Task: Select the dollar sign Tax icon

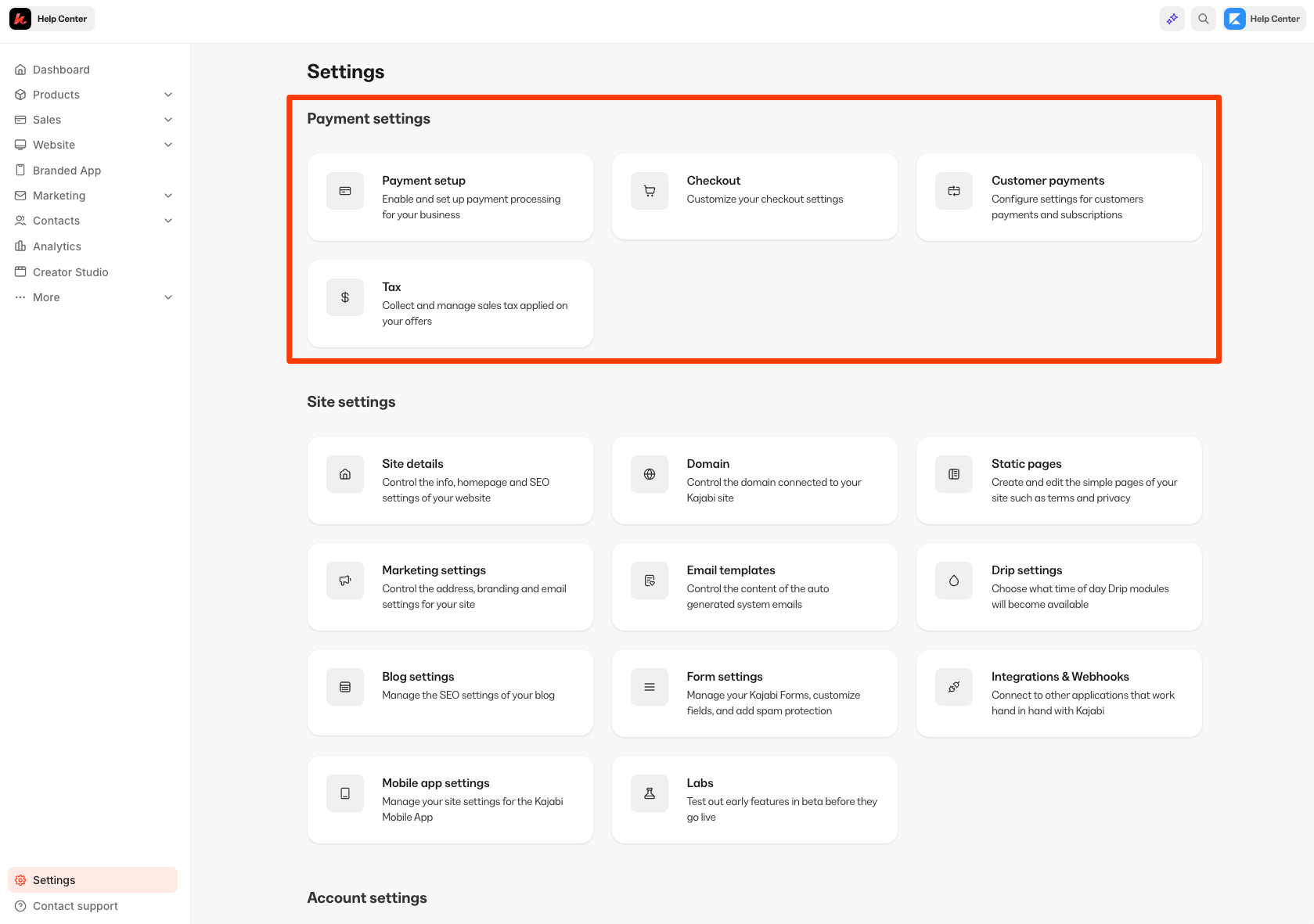Action: coord(344,297)
